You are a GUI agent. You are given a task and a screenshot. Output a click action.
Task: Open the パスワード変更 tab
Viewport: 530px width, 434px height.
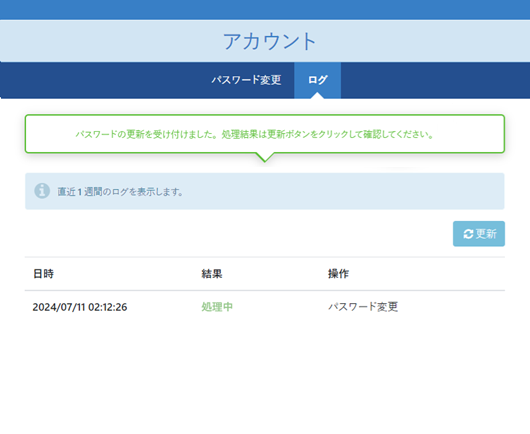(x=246, y=80)
